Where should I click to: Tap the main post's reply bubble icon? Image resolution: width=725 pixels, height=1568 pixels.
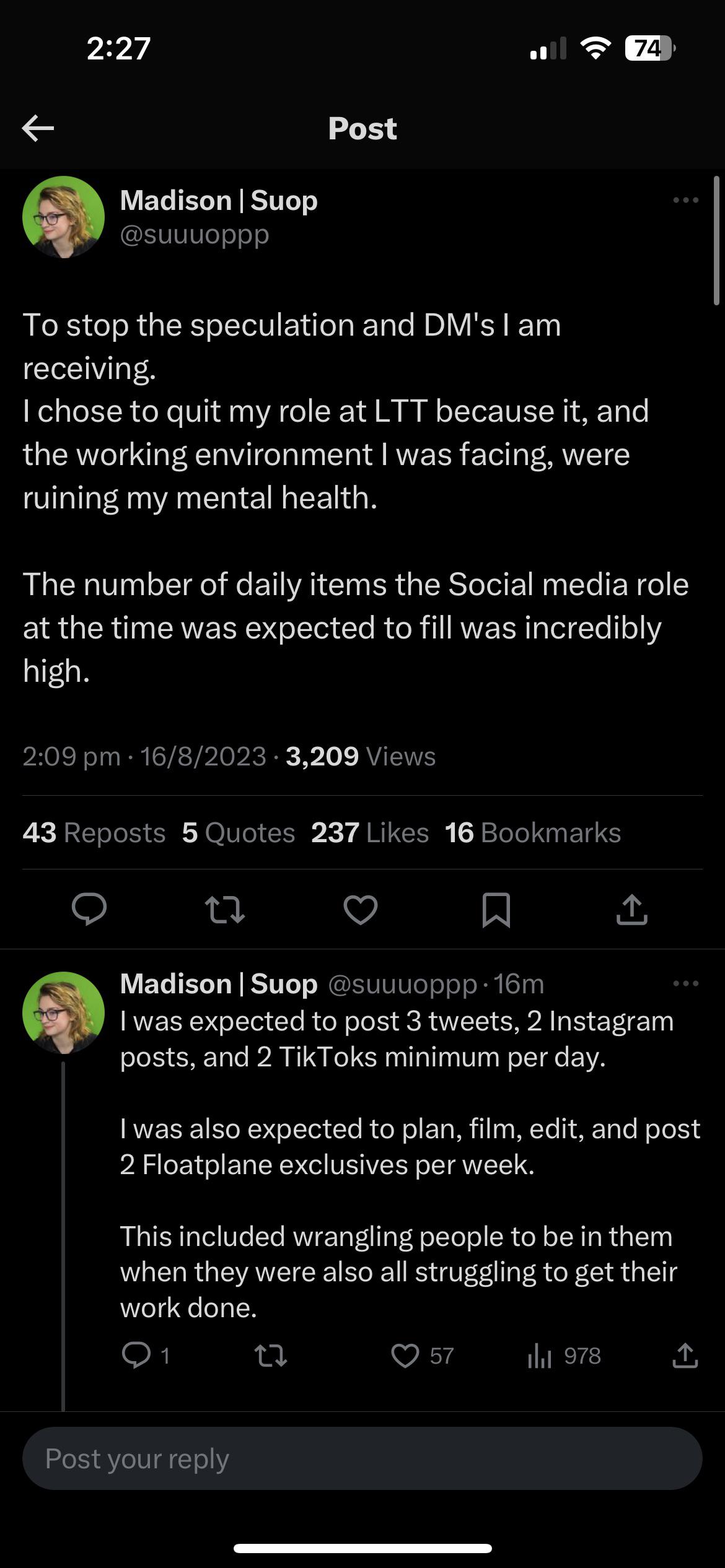coord(89,910)
